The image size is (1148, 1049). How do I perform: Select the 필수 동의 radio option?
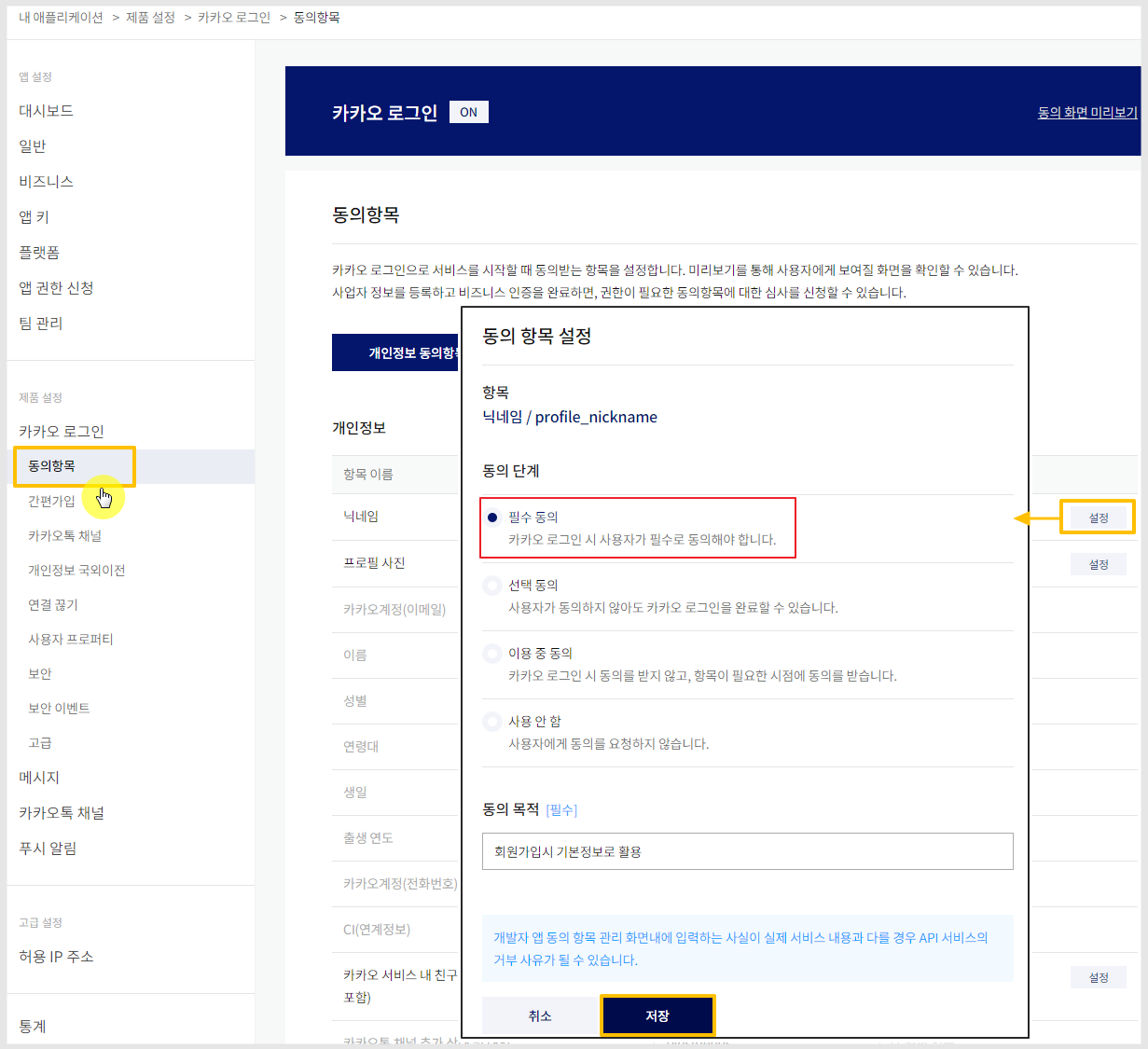tap(493, 518)
